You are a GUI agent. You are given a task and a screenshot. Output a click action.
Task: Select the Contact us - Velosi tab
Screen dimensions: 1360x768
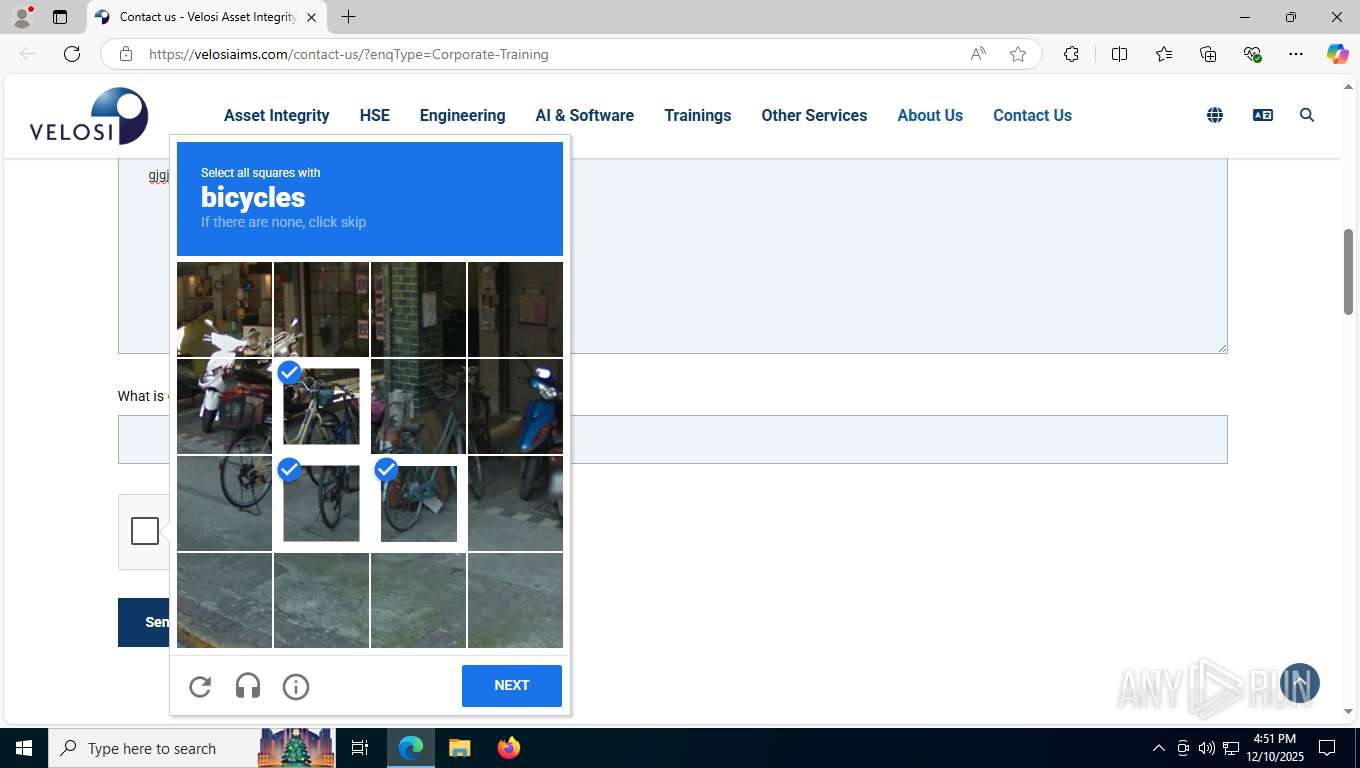click(x=206, y=17)
